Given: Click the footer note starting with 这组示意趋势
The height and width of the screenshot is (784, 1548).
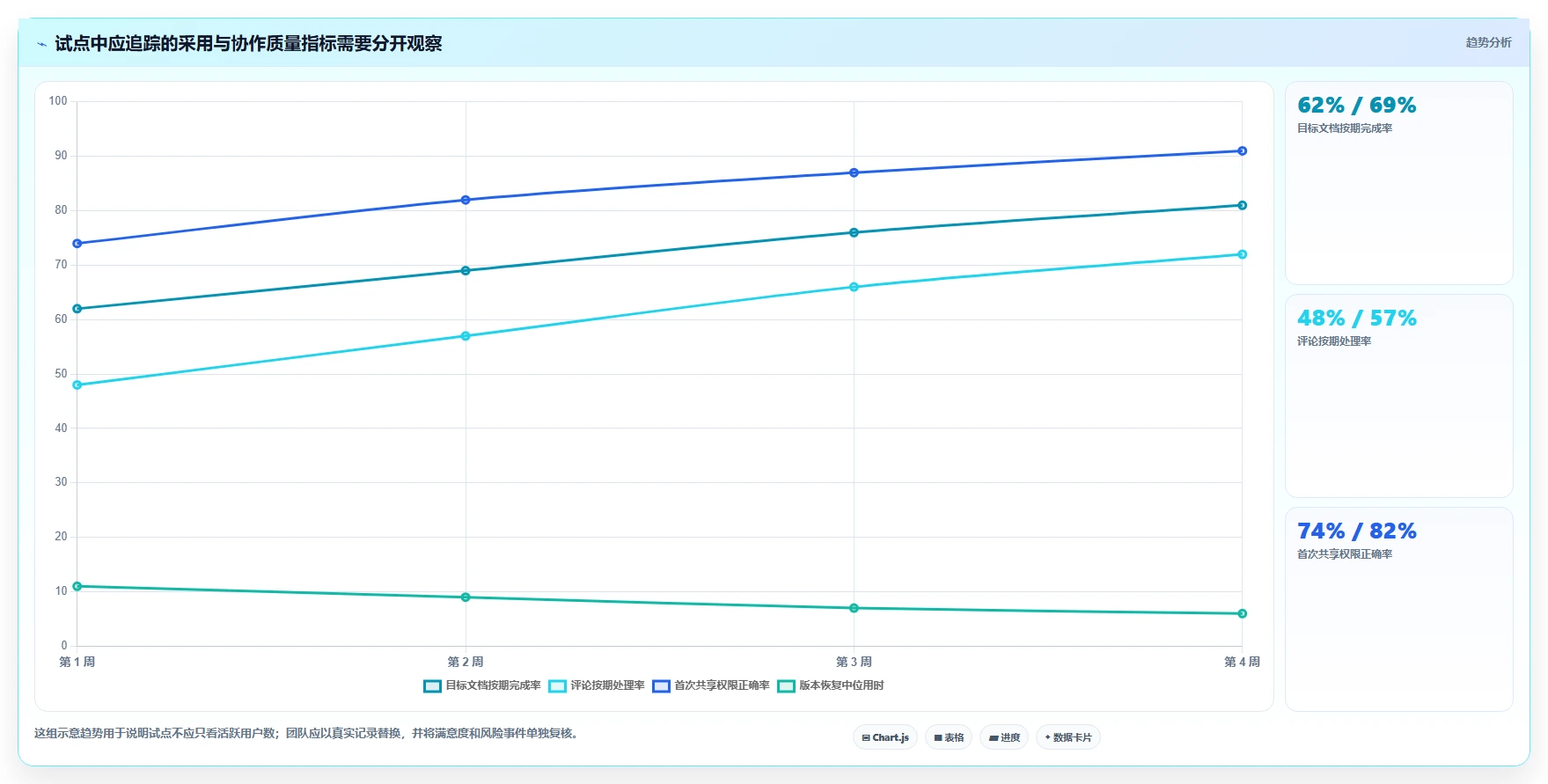Looking at the screenshot, I should click(307, 733).
